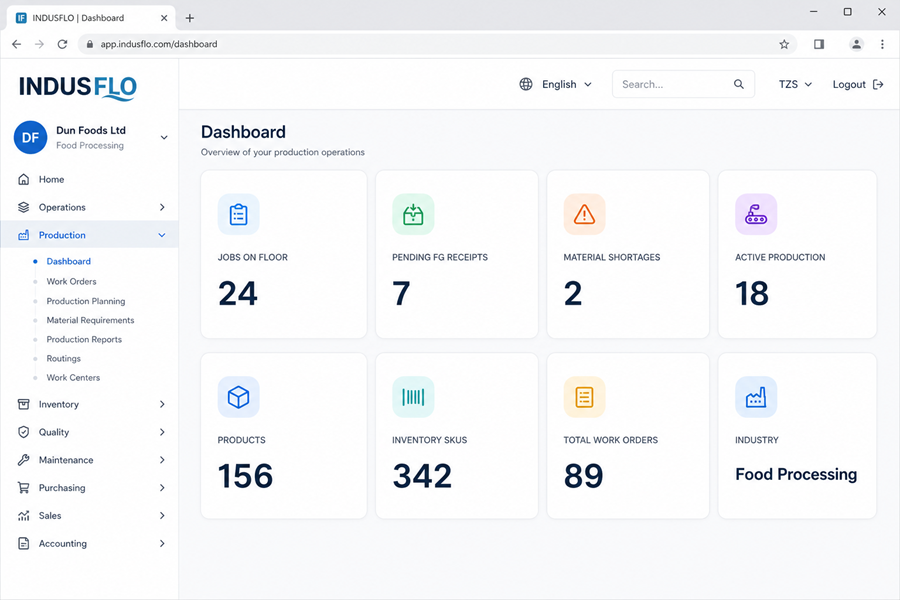This screenshot has height=600, width=900.
Task: Open the English language dropdown
Action: point(556,84)
